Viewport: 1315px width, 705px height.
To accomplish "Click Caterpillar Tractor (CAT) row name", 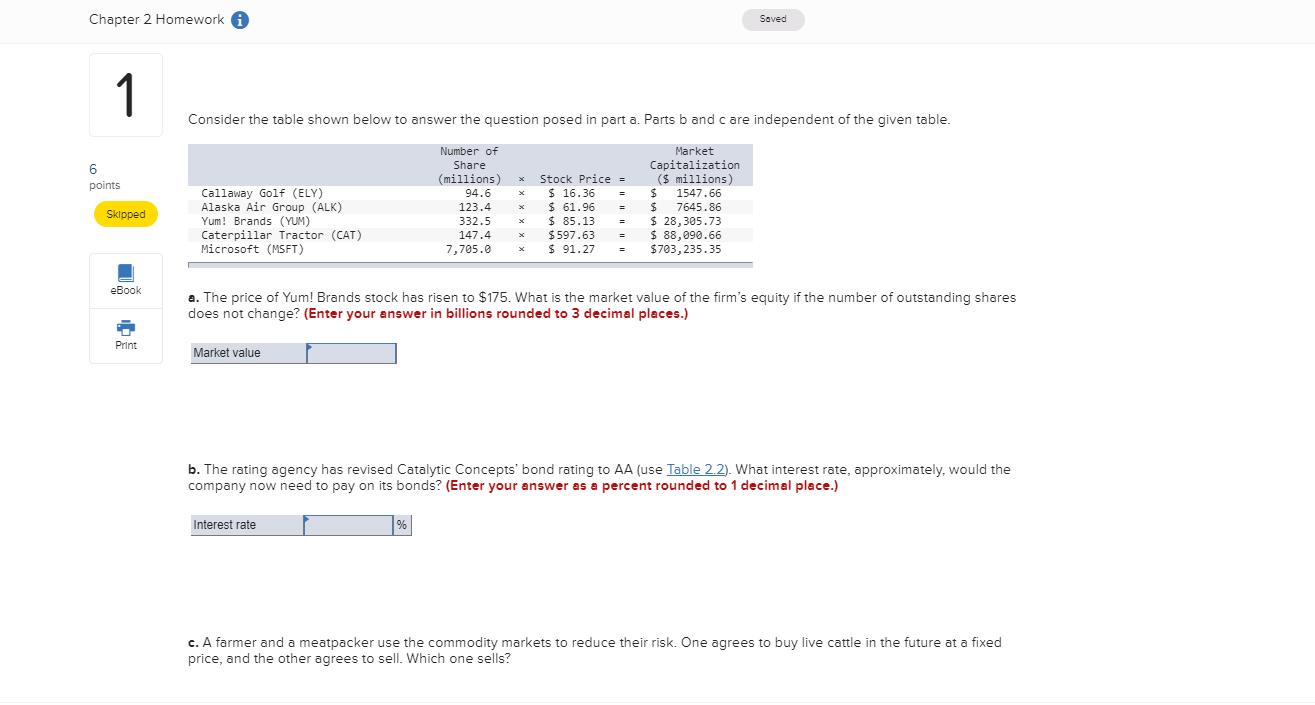I will (282, 235).
